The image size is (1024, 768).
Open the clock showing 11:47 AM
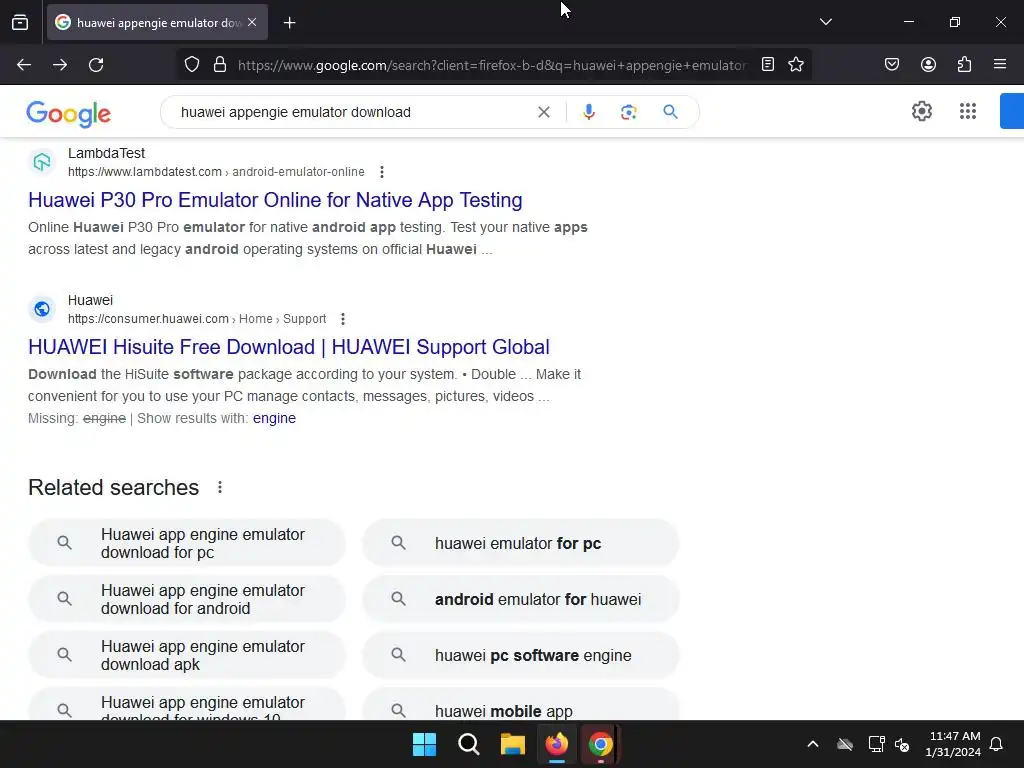coord(953,744)
